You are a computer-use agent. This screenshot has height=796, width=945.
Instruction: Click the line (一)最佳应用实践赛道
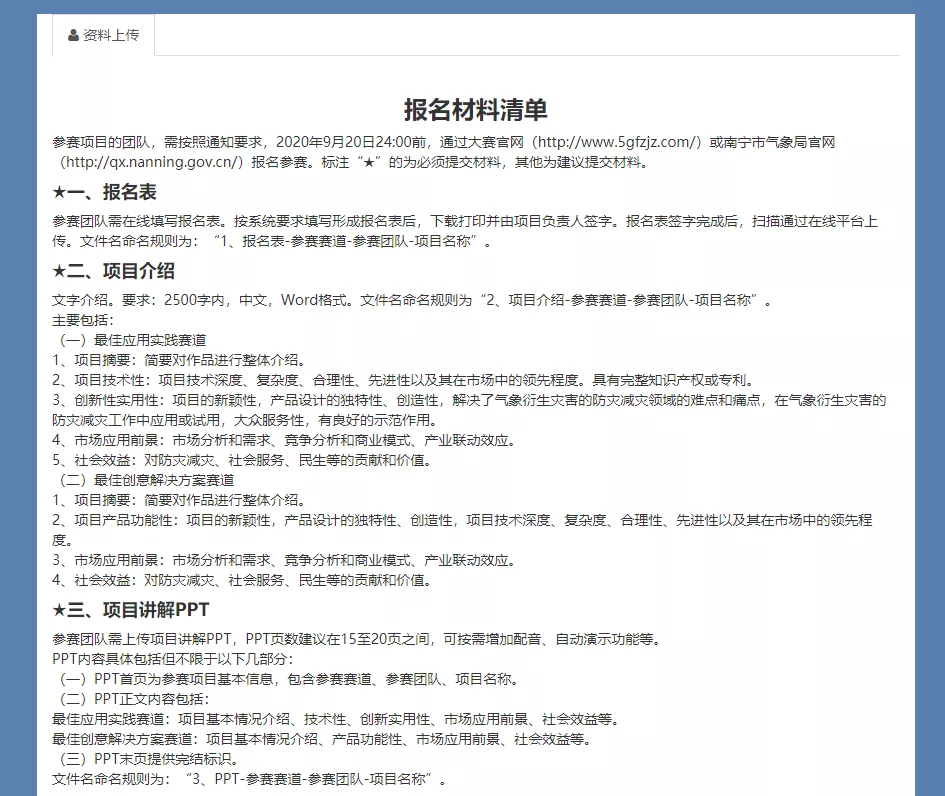(130, 340)
